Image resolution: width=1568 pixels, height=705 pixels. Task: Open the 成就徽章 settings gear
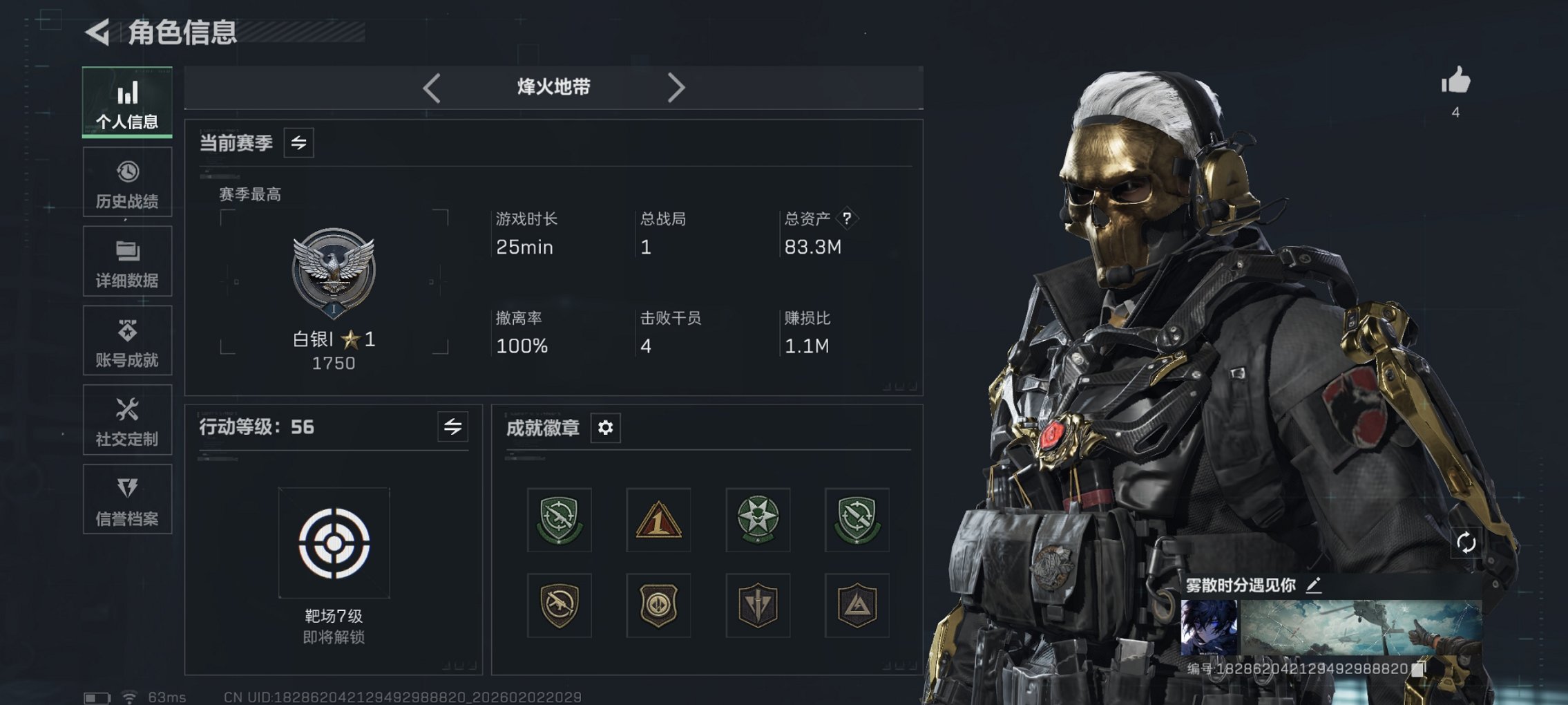click(605, 428)
